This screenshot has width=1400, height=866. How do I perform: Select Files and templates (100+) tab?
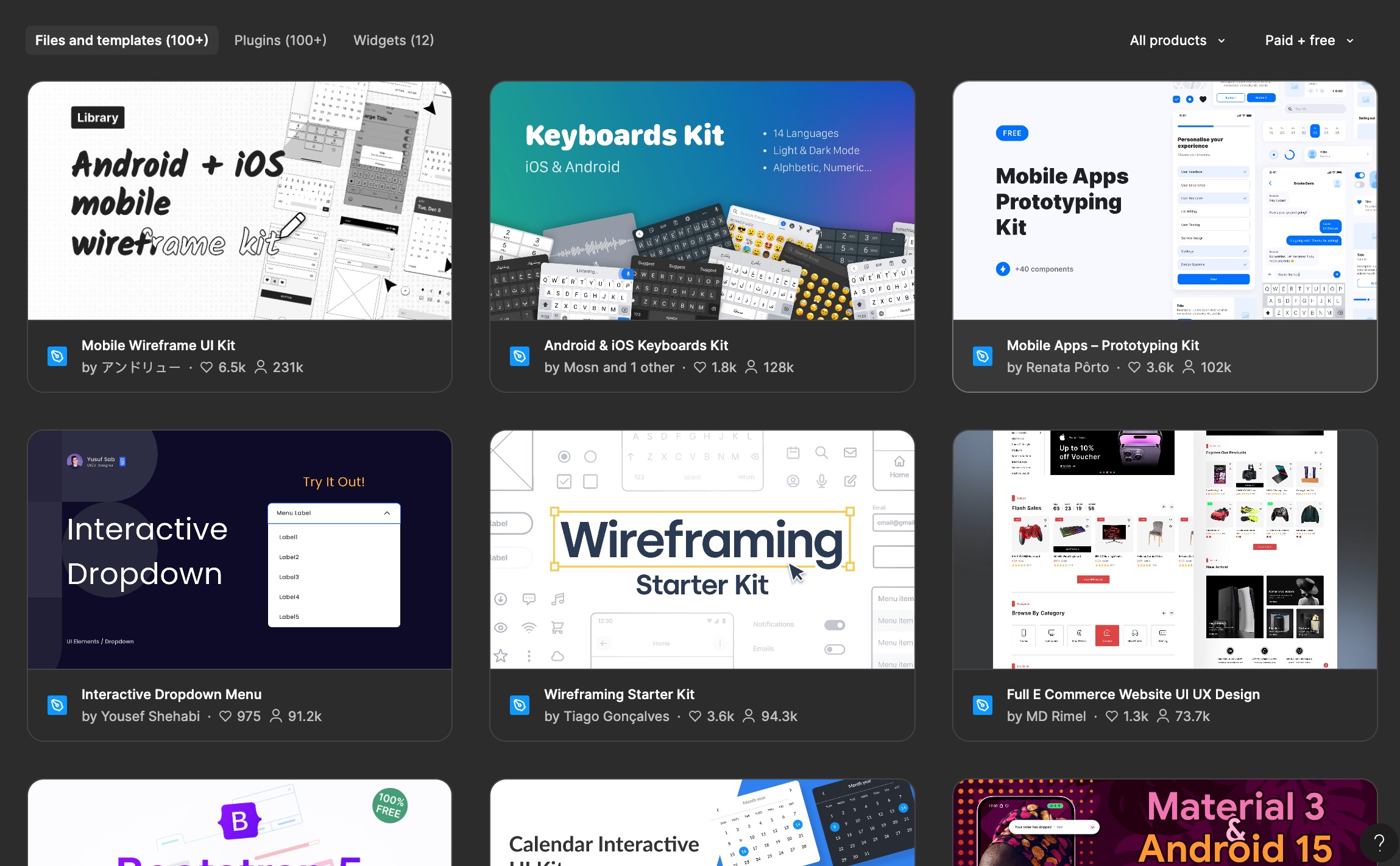coord(122,40)
